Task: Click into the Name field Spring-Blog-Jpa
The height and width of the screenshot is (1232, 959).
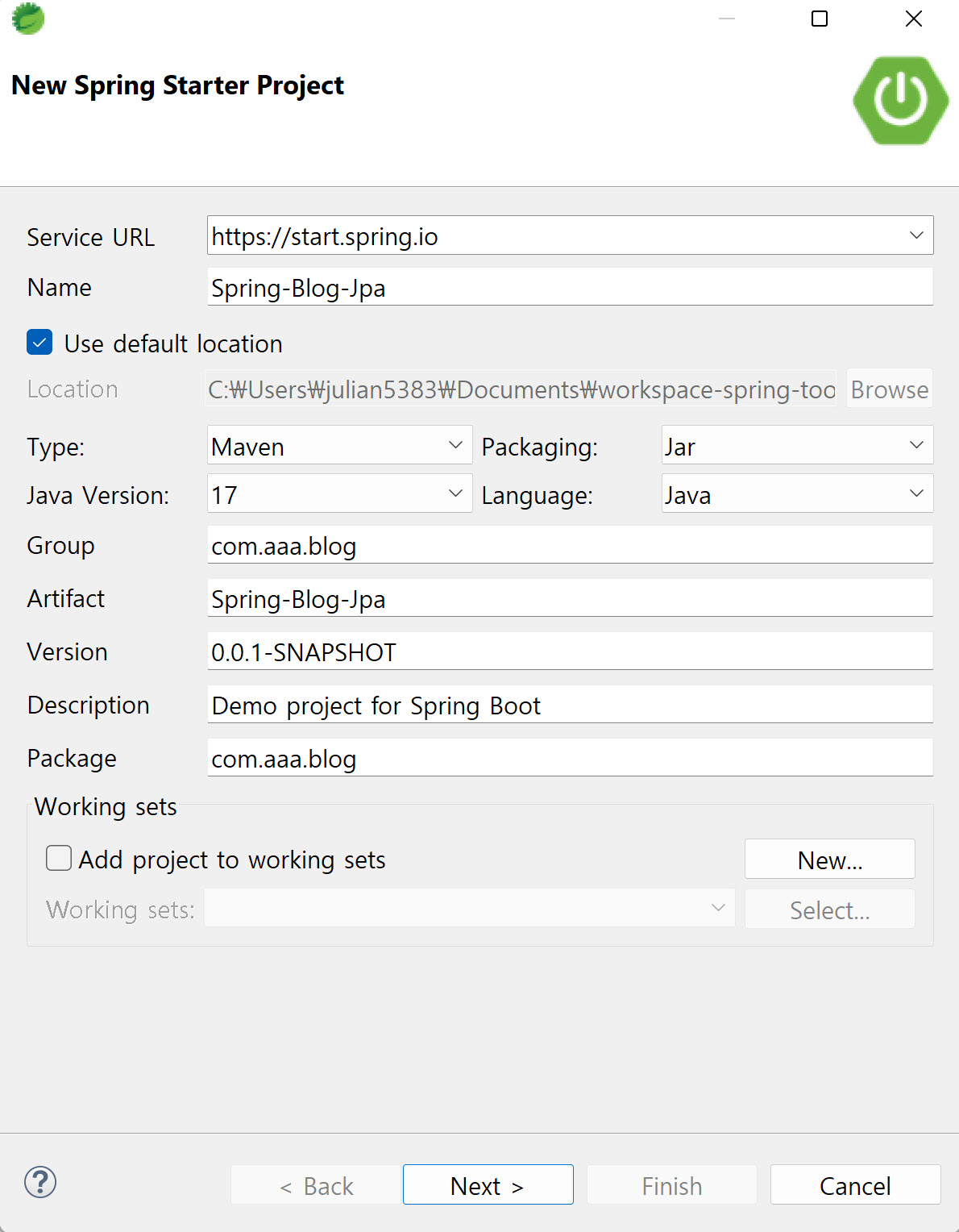Action: [571, 287]
